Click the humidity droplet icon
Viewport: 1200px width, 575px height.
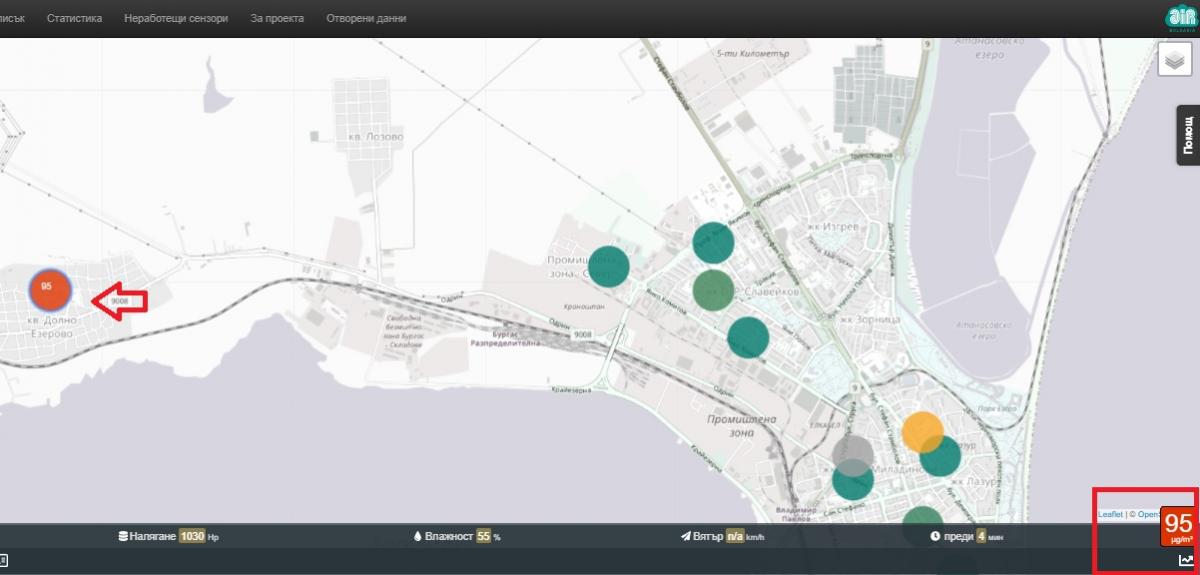(418, 537)
